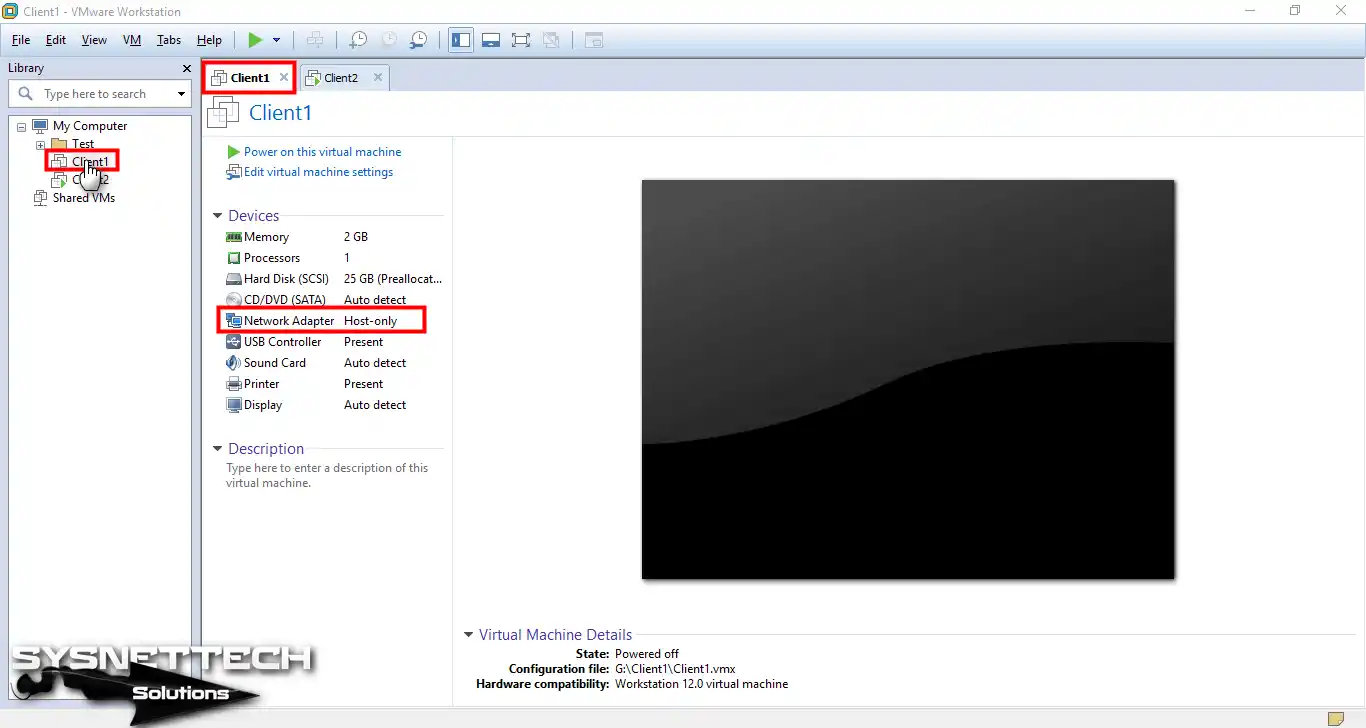Viewport: 1366px width, 728px height.
Task: Open the Snapshot Manager icon
Action: coord(419,40)
